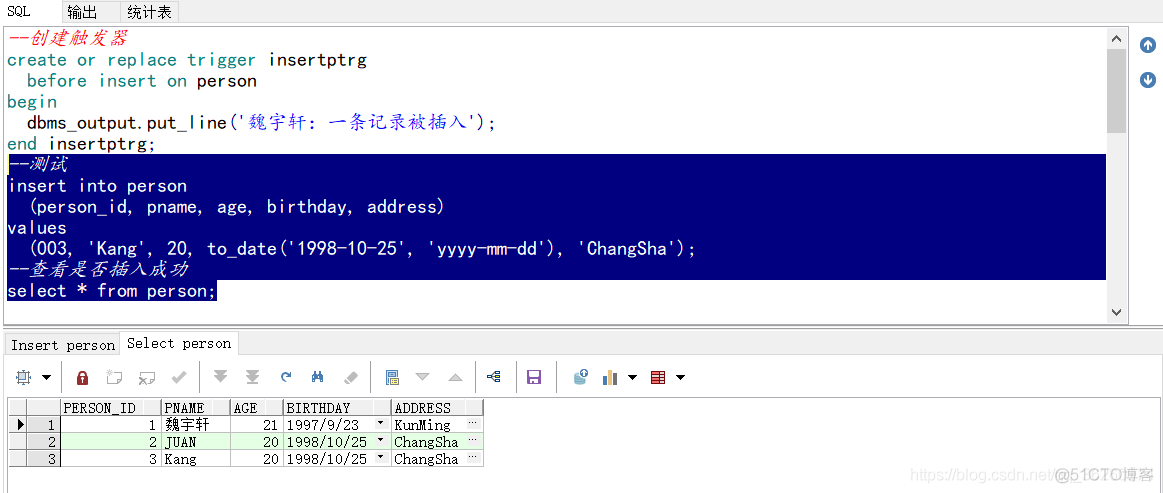Click the red lock edit data icon
1163x493 pixels.
82,377
